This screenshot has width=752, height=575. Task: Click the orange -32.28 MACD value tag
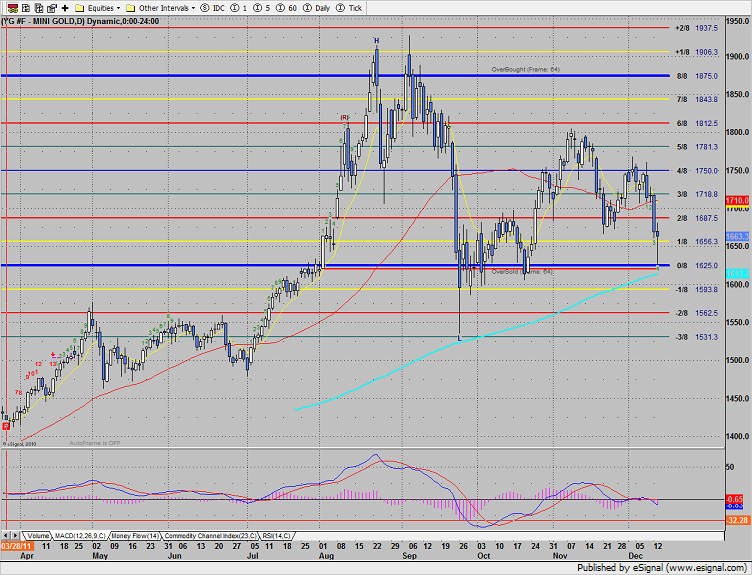737,520
